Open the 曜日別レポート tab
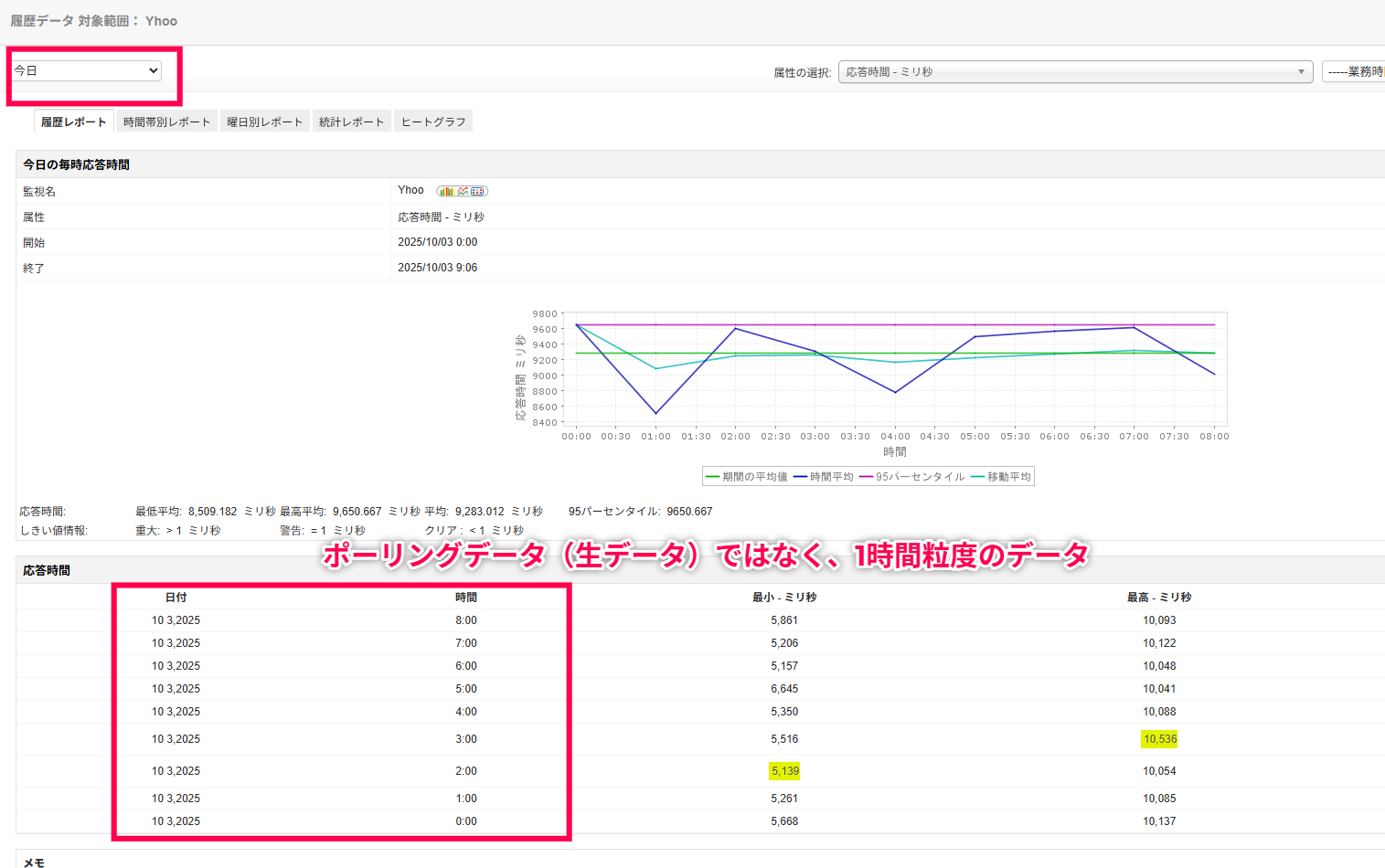 tap(264, 122)
